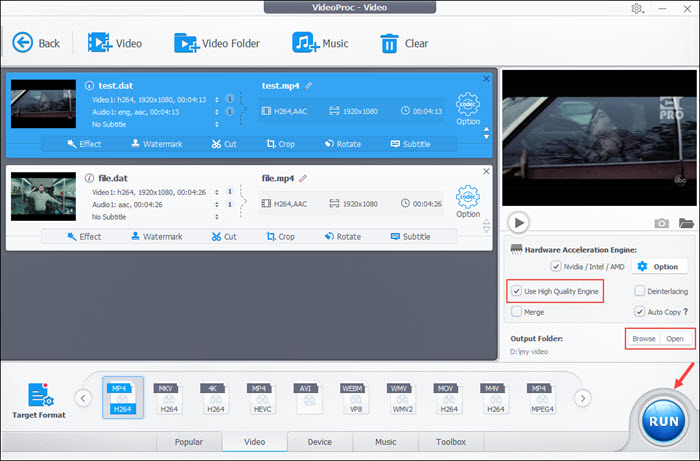Expand subtitle selector for test.dat
The image size is (700, 461).
[217, 124]
